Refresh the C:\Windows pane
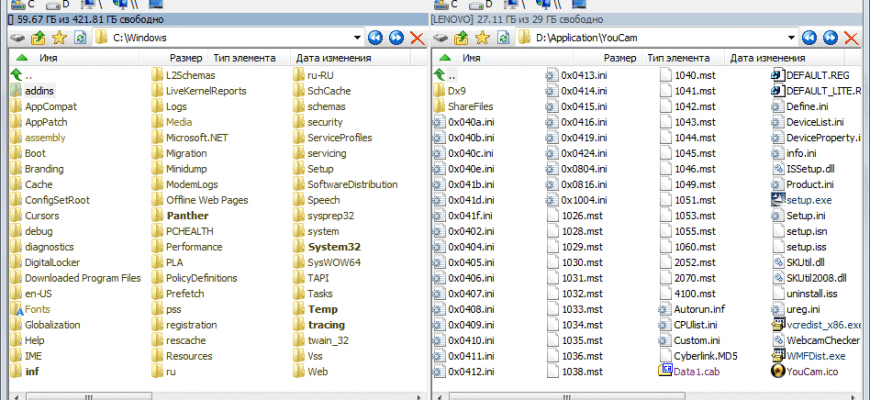 click(x=80, y=38)
